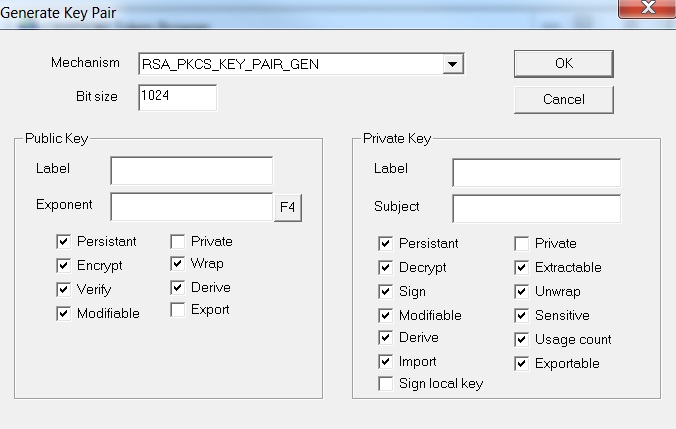Image resolution: width=676 pixels, height=429 pixels.
Task: Uncheck the Exportable checkbox
Action: (x=521, y=363)
